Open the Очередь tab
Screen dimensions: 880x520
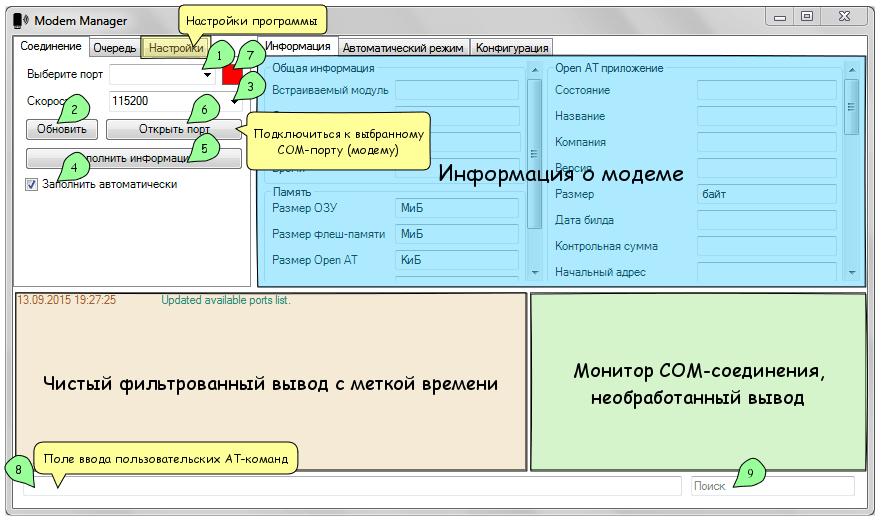pos(114,48)
